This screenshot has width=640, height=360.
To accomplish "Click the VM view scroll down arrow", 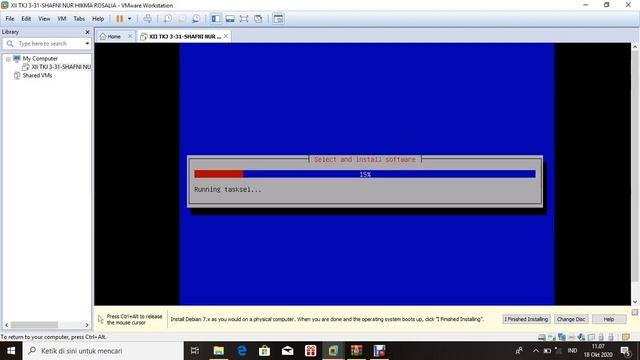I will (x=635, y=302).
